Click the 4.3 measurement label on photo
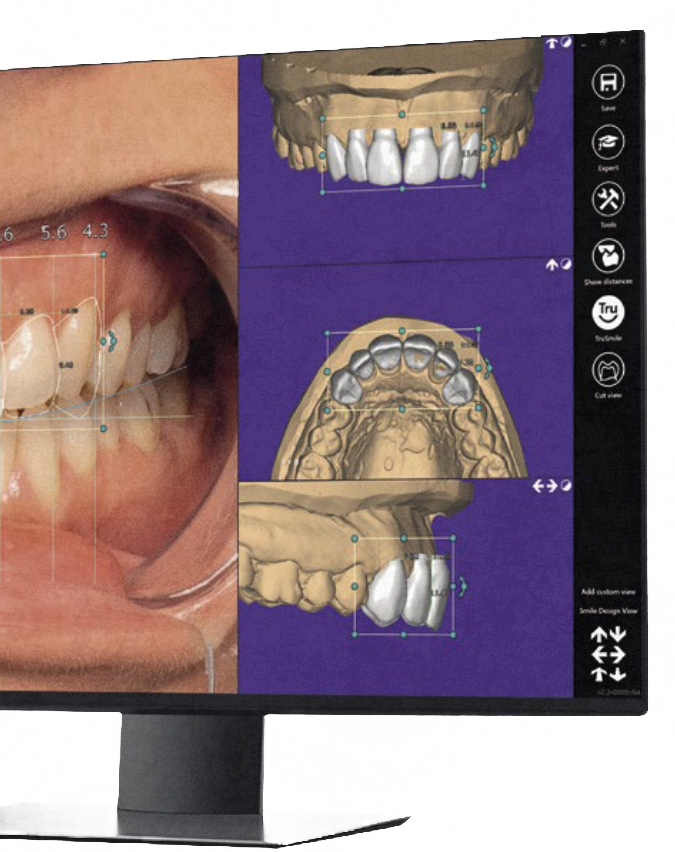This screenshot has width=675, height=852. coord(96,232)
